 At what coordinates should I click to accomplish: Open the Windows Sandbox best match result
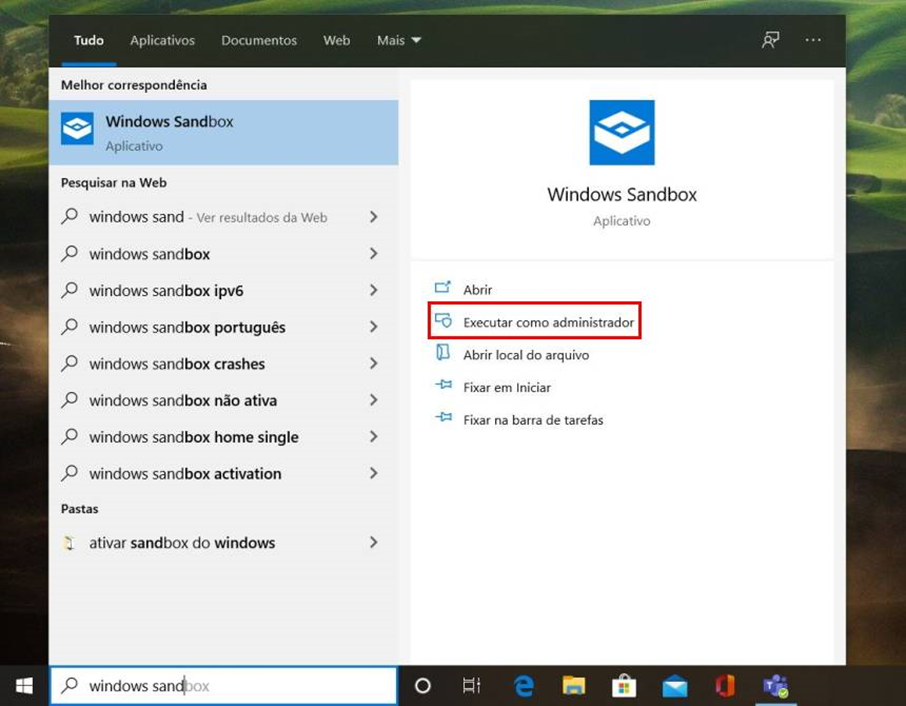[x=224, y=132]
